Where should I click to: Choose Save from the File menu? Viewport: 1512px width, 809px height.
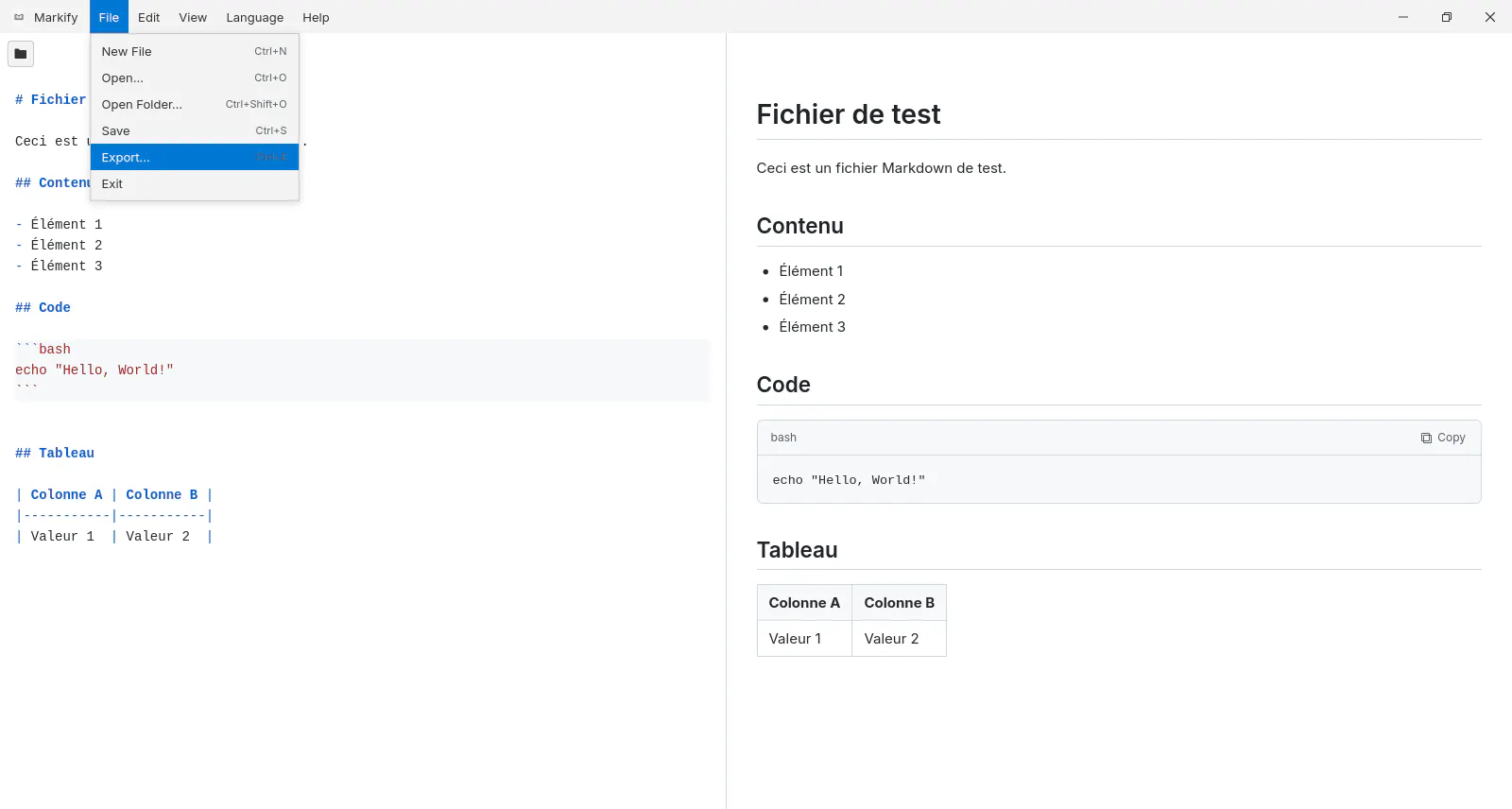pos(195,130)
